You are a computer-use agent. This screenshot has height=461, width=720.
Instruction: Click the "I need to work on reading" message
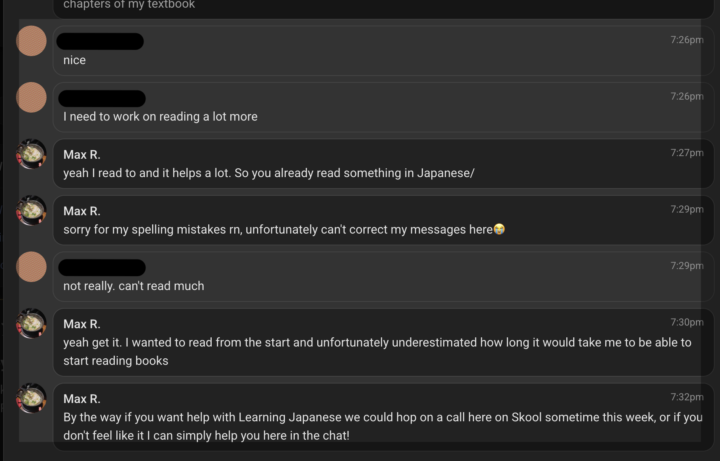pyautogui.click(x=160, y=117)
